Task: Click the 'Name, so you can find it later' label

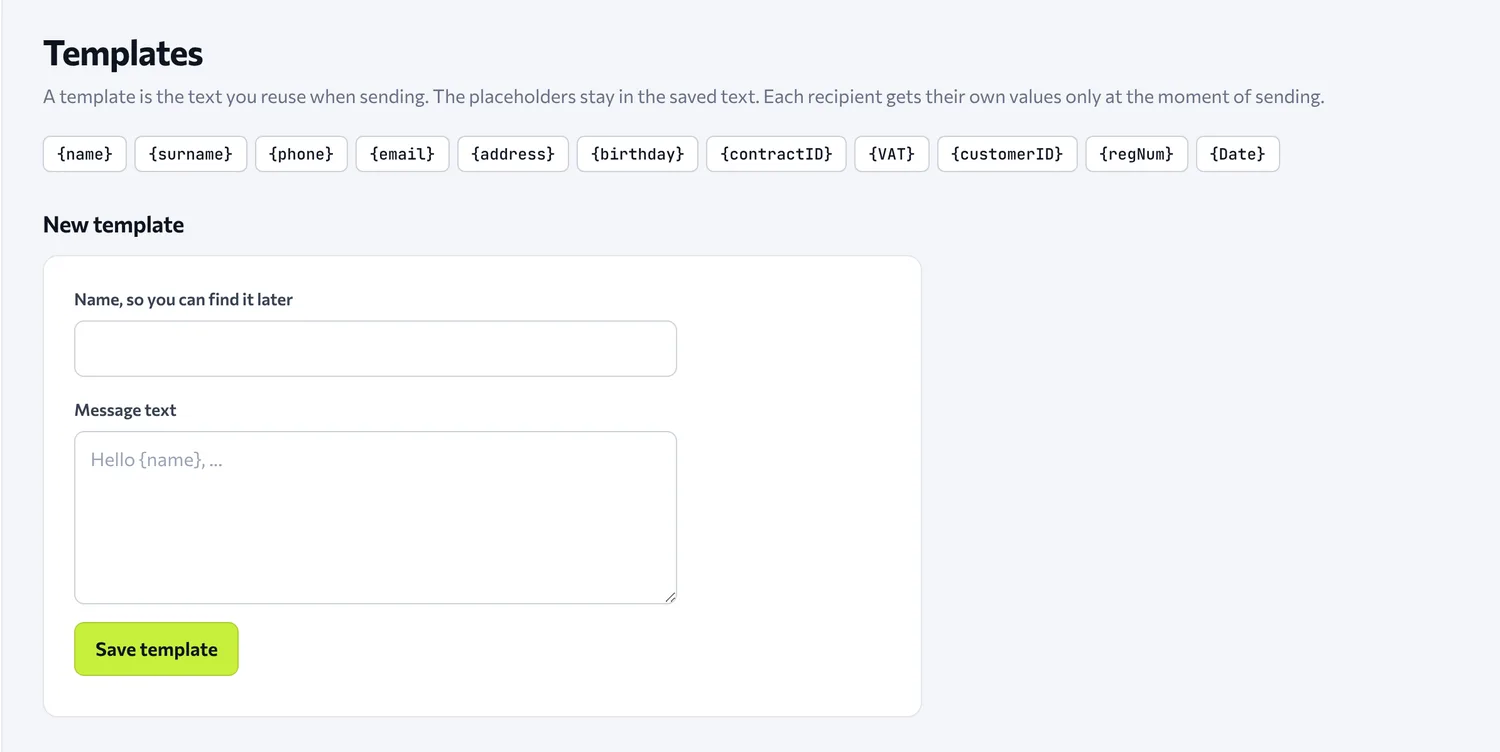Action: tap(184, 299)
